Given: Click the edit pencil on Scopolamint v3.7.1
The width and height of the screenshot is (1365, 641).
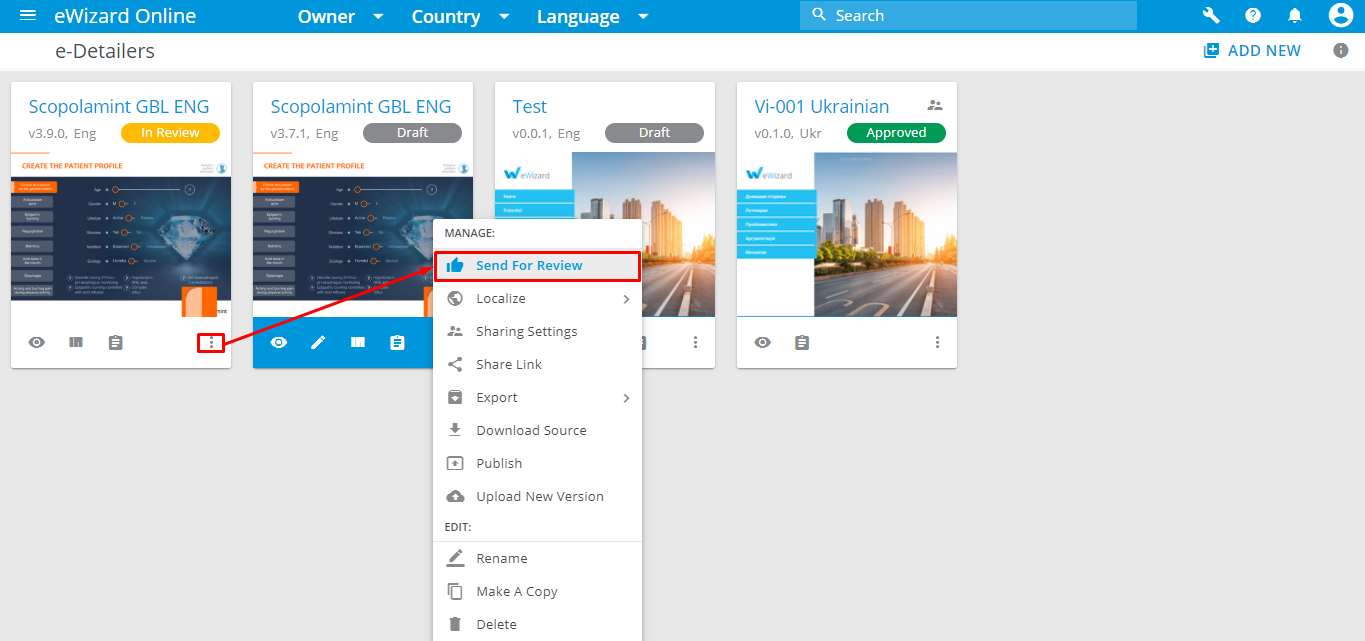Looking at the screenshot, I should pos(318,343).
